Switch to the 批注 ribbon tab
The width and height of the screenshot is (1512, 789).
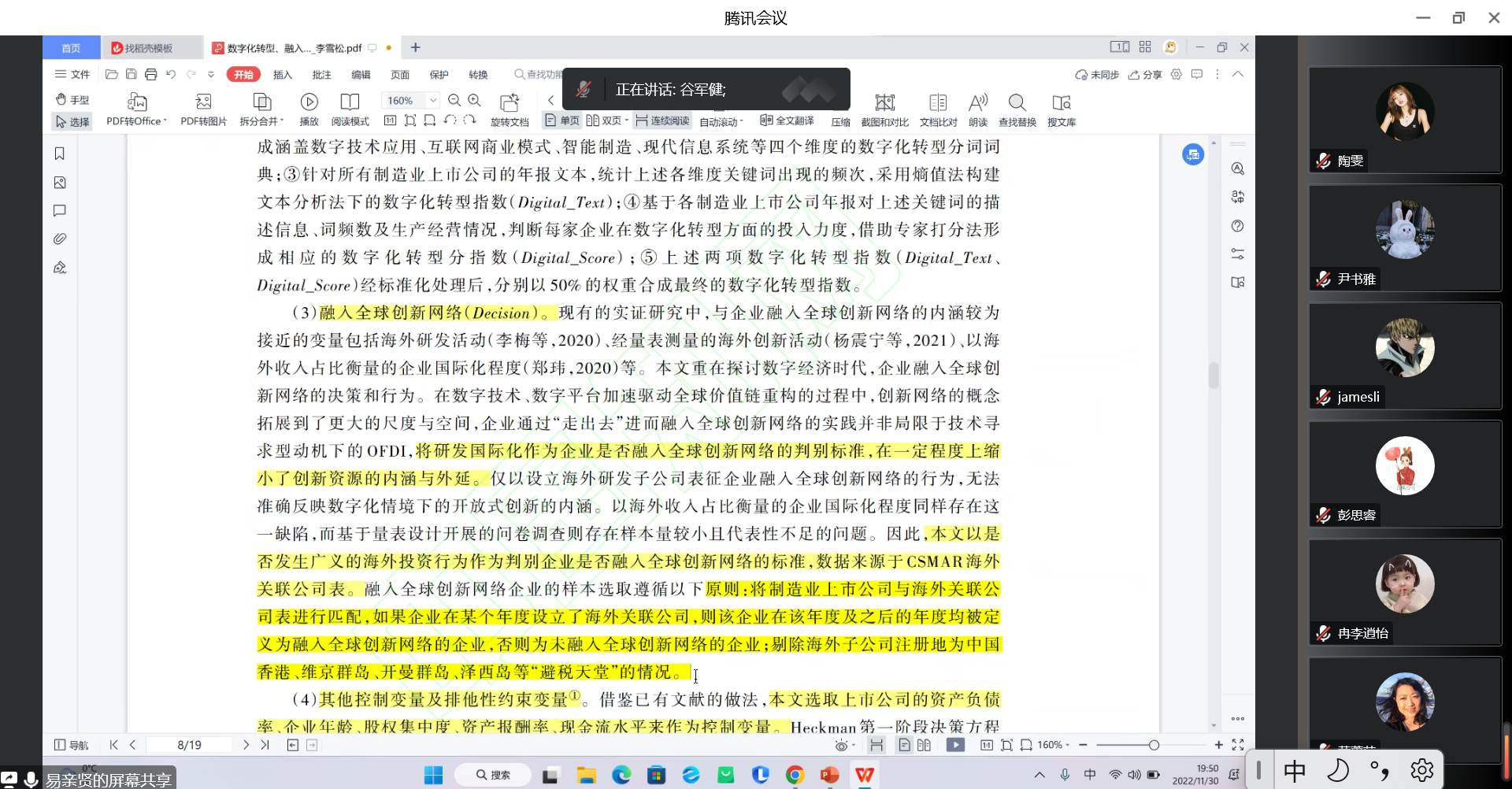(321, 74)
